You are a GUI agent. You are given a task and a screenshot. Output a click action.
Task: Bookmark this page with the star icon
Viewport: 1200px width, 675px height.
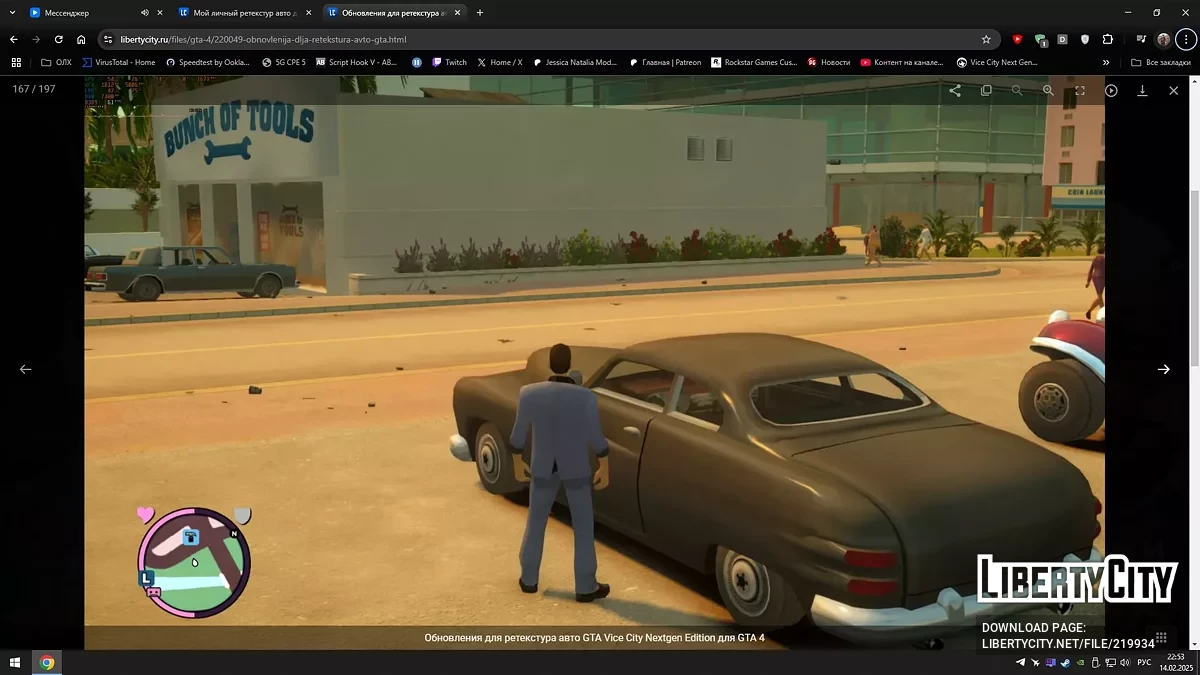pos(986,40)
